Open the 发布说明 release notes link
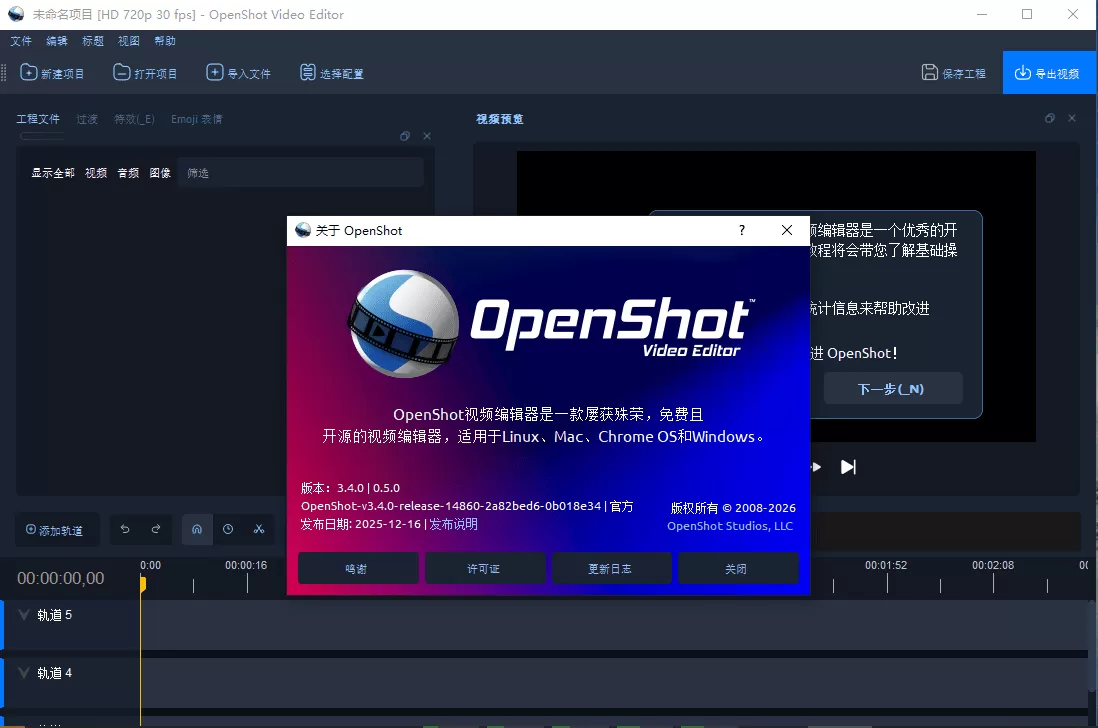 (454, 524)
